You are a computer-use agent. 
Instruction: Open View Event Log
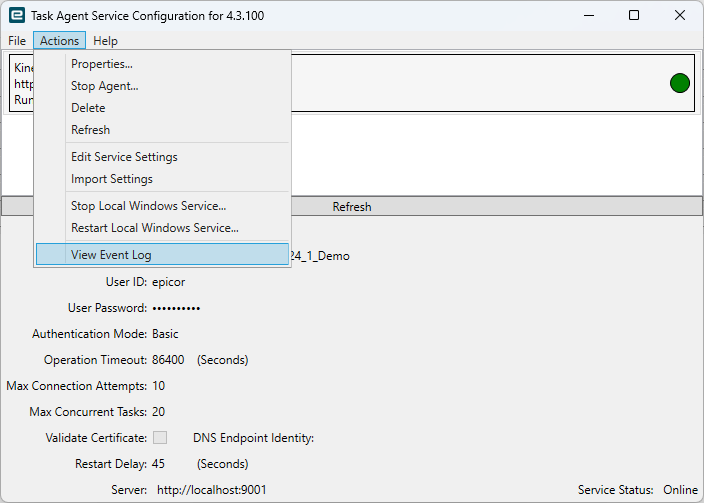click(x=111, y=255)
